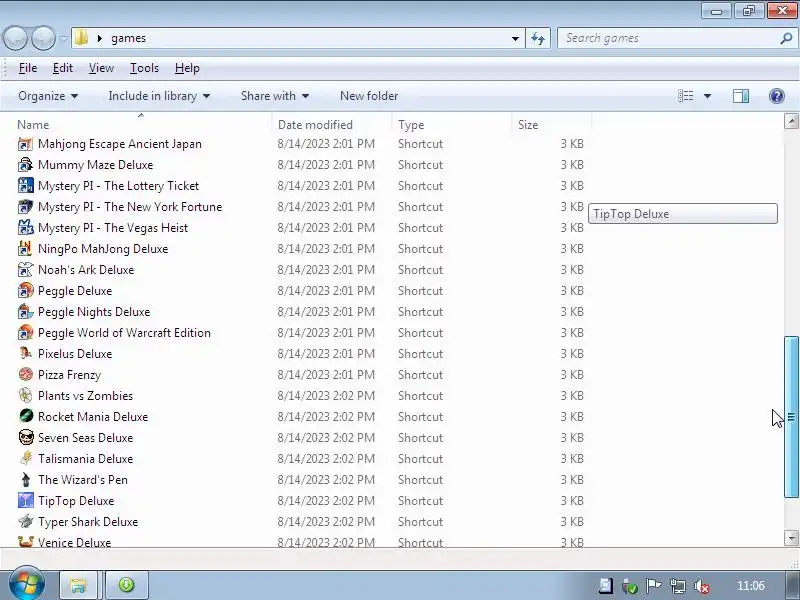Click the network tray icon
The image size is (800, 600).
click(x=678, y=586)
